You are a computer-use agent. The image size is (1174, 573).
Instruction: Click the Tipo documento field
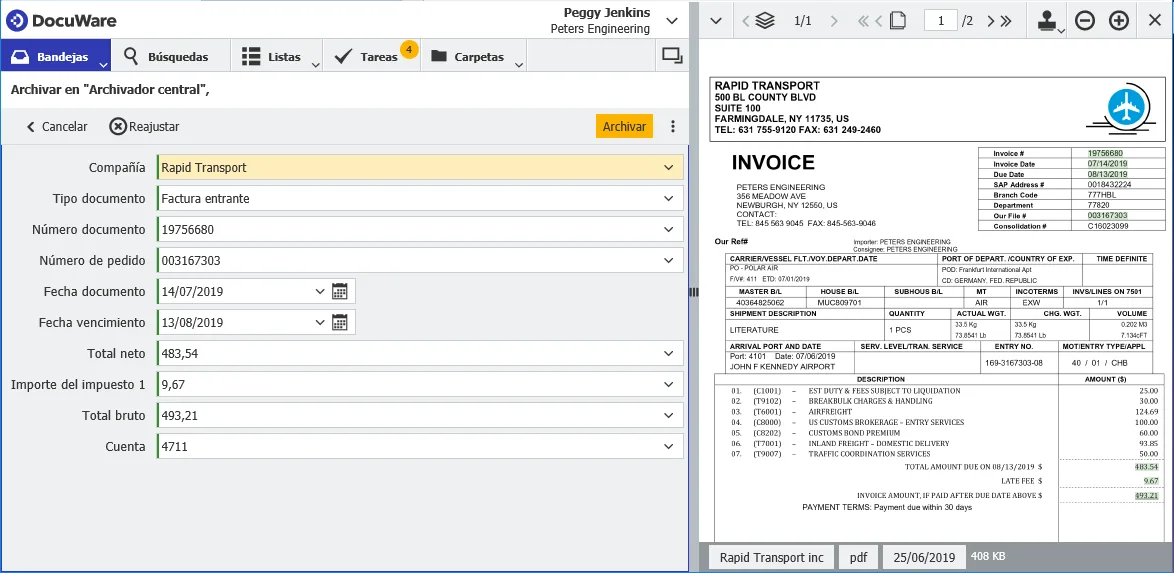pos(420,198)
